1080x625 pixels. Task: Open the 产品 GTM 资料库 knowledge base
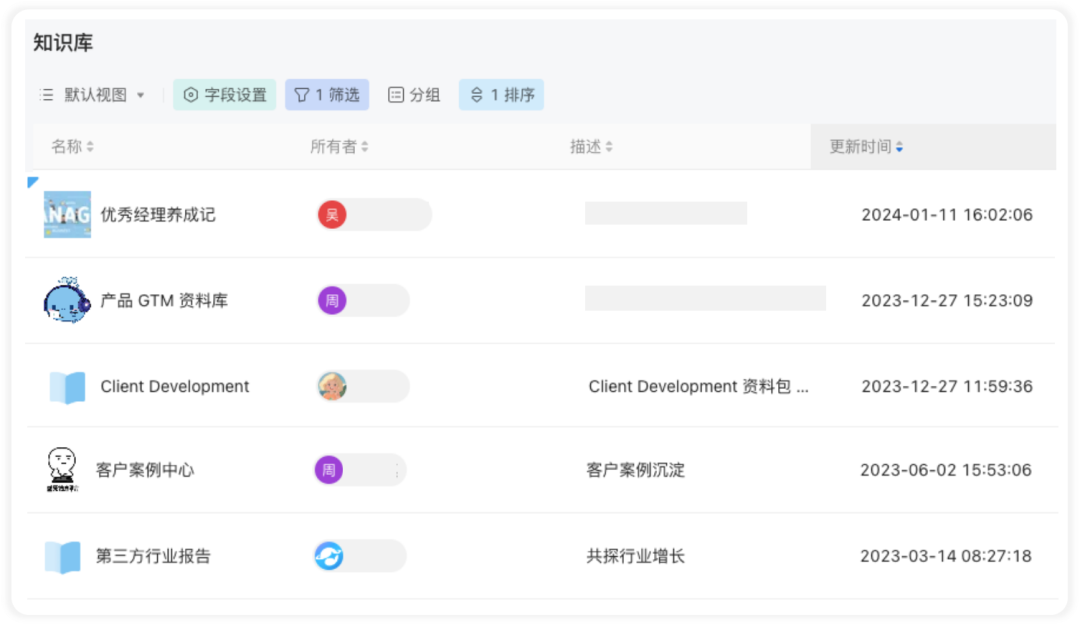click(x=164, y=301)
